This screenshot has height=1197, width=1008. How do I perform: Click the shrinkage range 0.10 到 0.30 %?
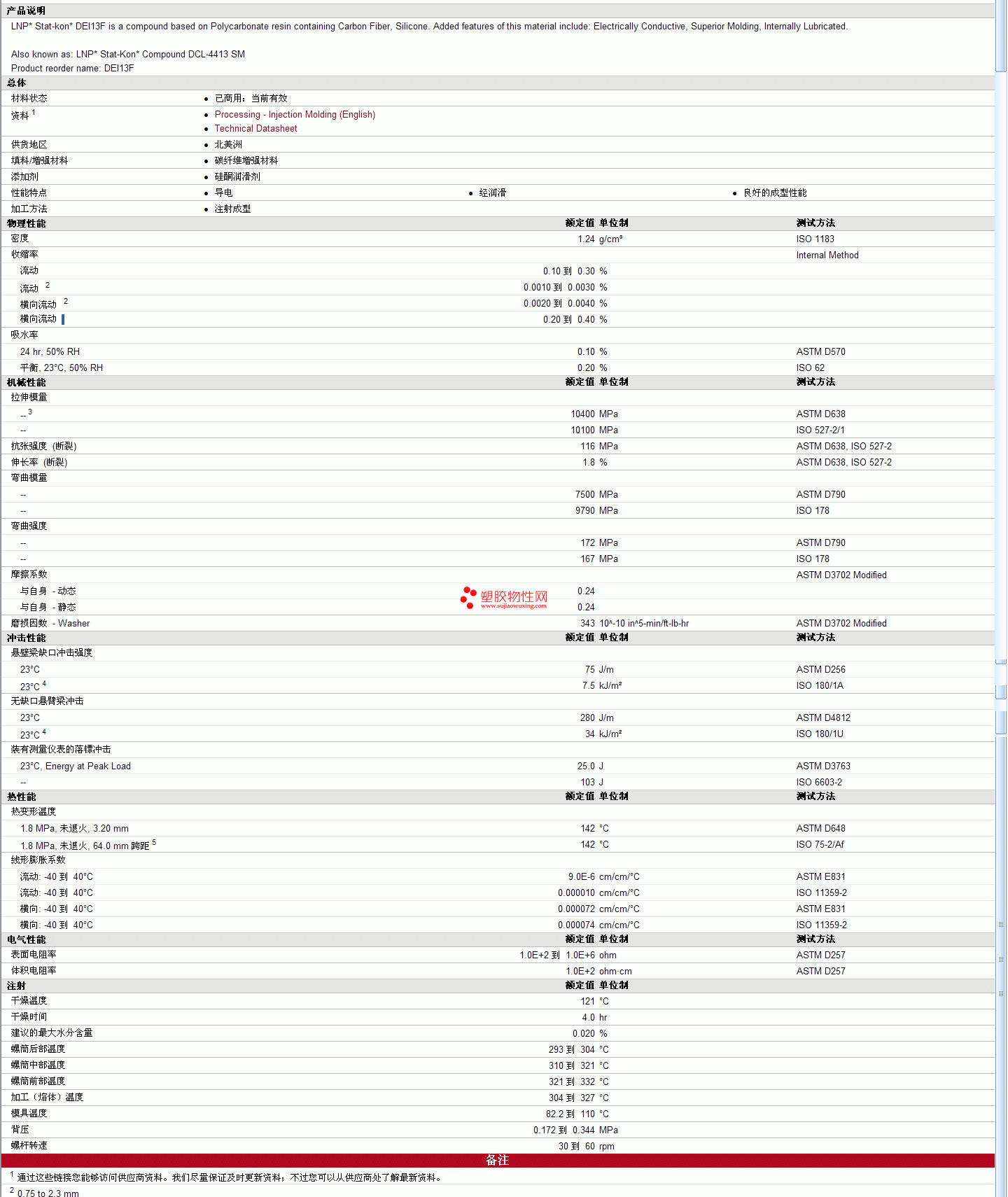tap(575, 272)
